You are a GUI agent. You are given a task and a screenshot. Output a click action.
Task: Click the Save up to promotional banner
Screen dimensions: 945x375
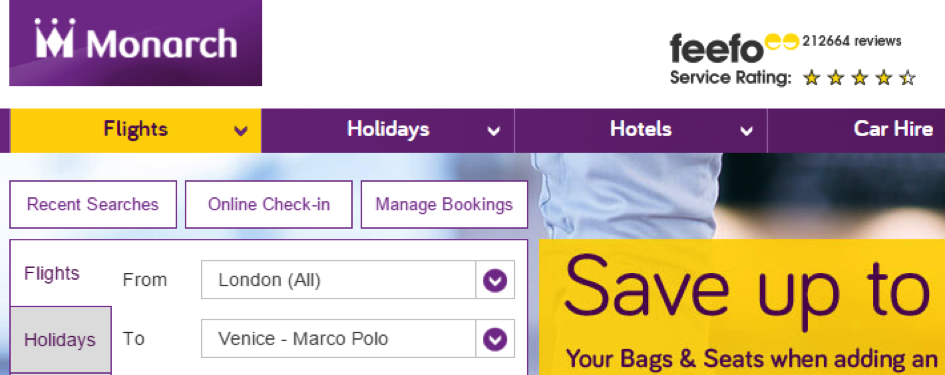(x=742, y=307)
